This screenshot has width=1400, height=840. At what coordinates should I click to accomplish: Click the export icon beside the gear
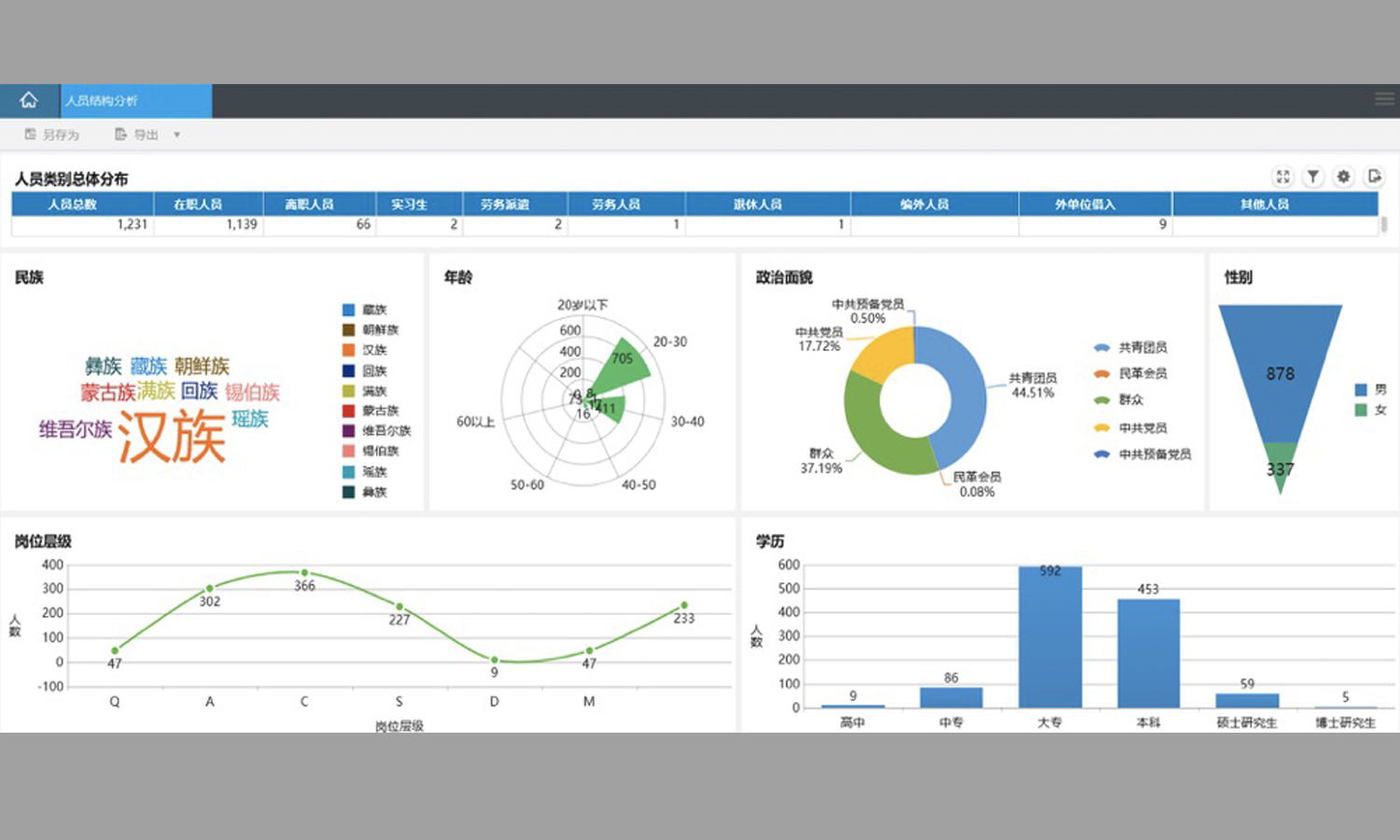1374,176
